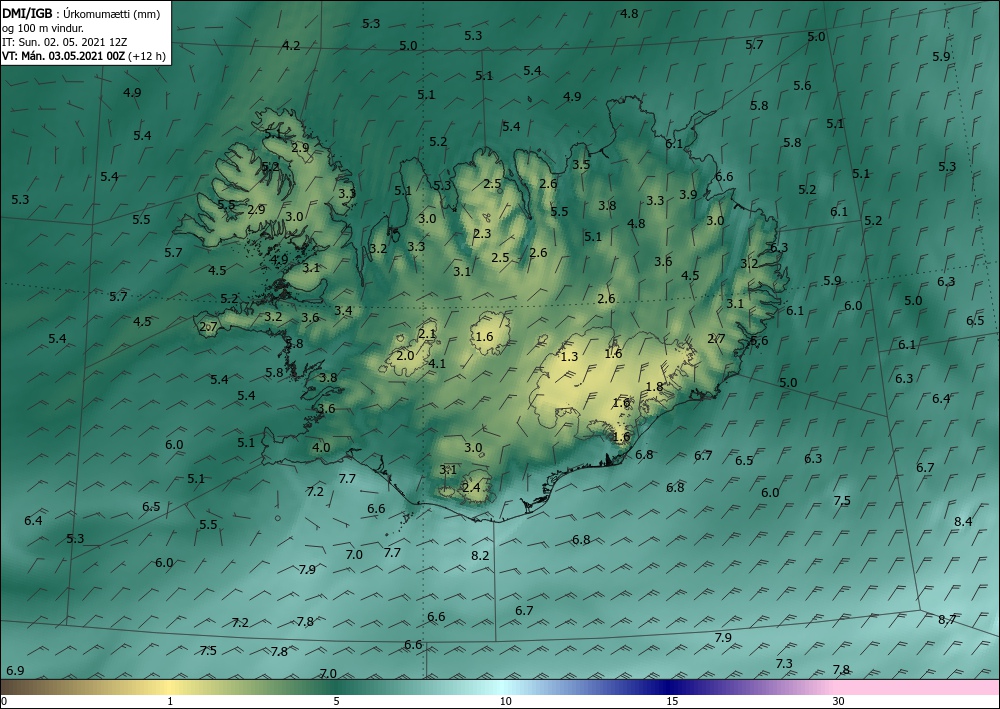Click the 4.0 value on the map
The image size is (1000, 709).
click(321, 448)
